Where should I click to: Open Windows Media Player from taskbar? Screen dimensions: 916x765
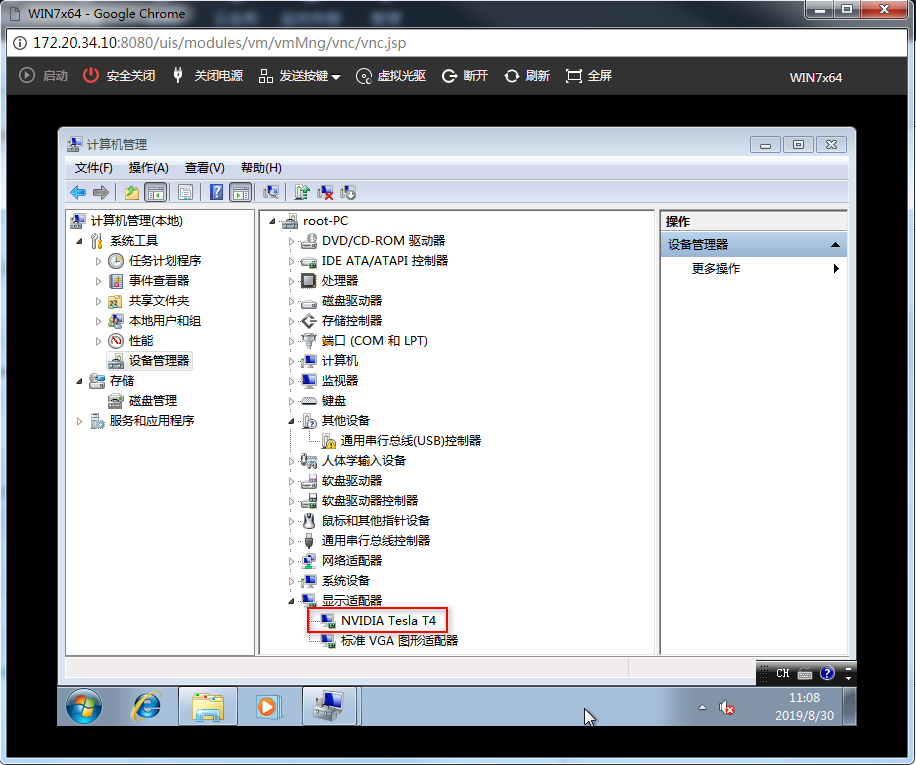coord(266,706)
